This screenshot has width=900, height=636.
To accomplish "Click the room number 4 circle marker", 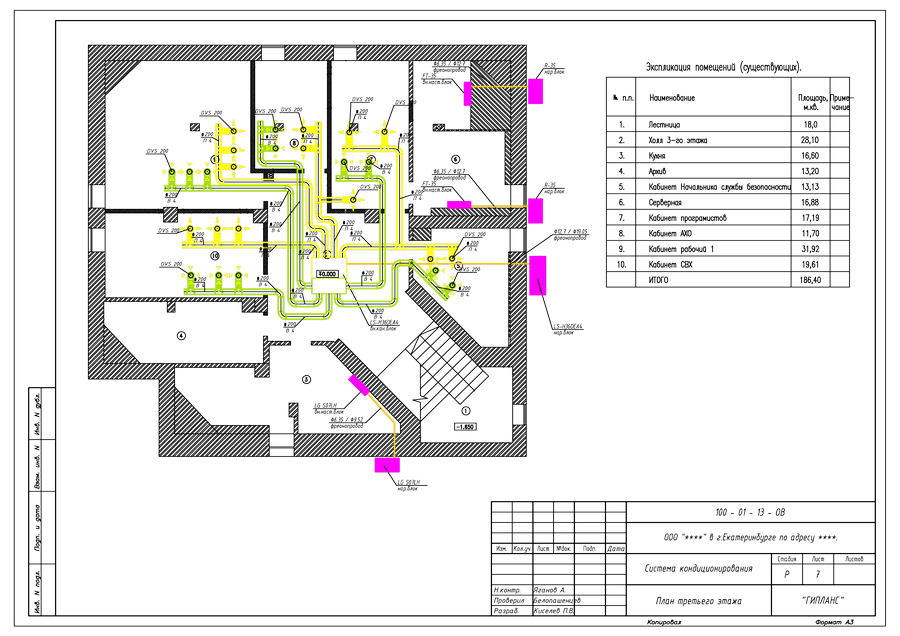I will point(181,334).
